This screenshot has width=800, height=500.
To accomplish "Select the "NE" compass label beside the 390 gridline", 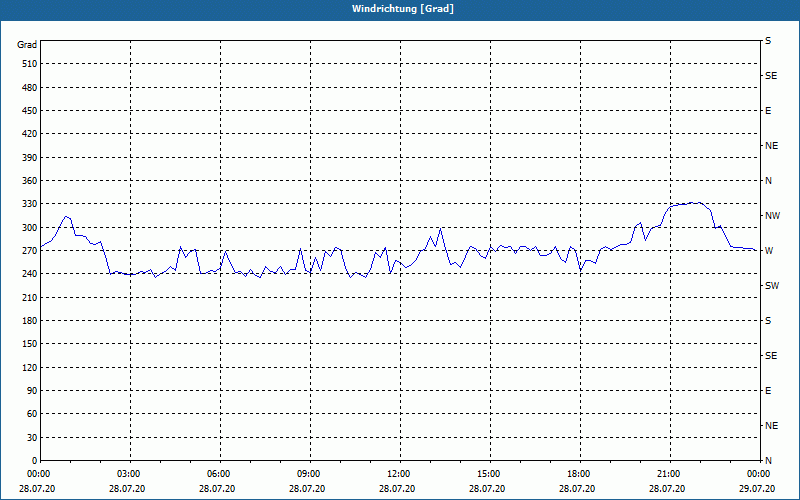I will coord(772,146).
